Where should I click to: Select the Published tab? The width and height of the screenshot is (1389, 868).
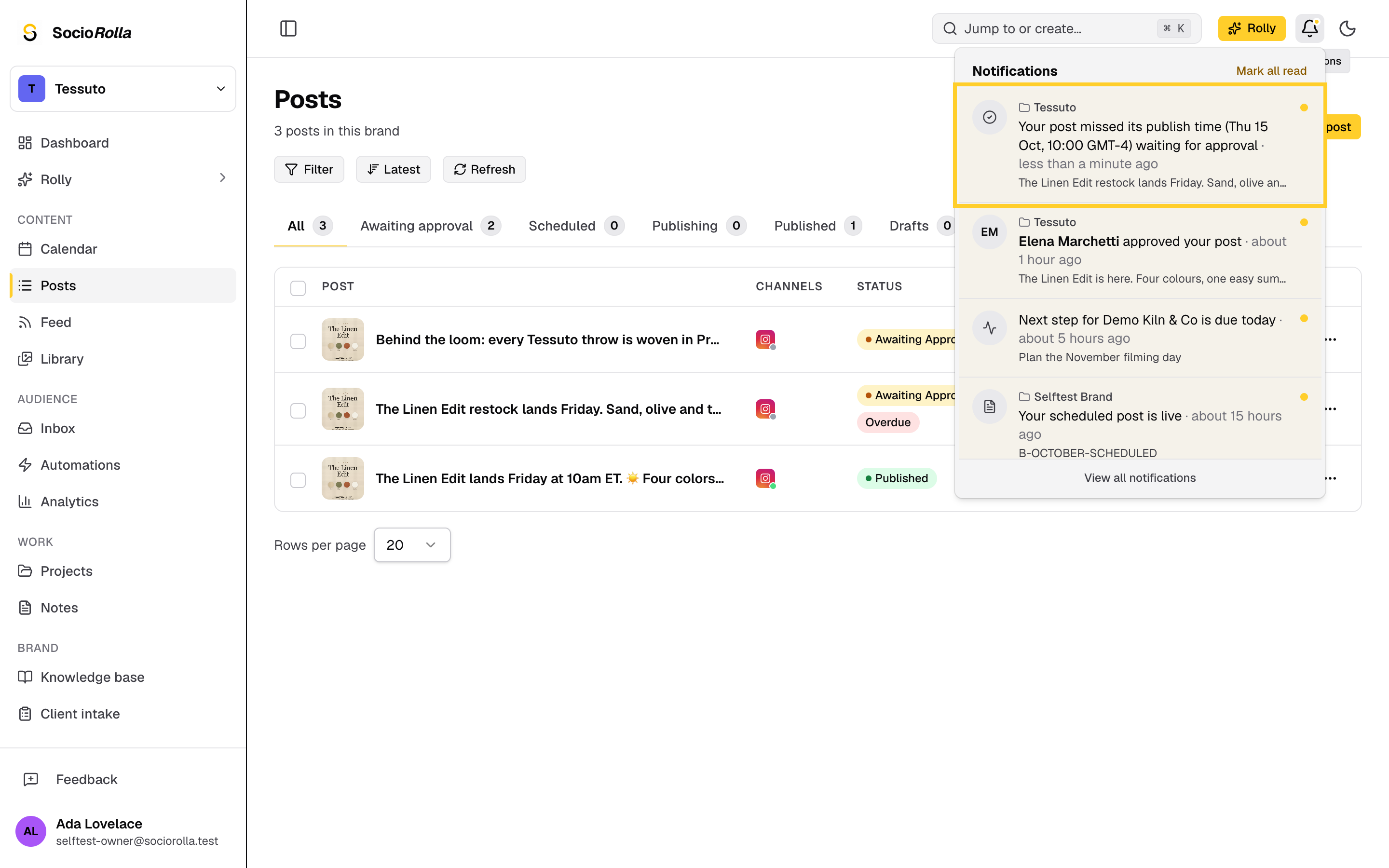[817, 226]
